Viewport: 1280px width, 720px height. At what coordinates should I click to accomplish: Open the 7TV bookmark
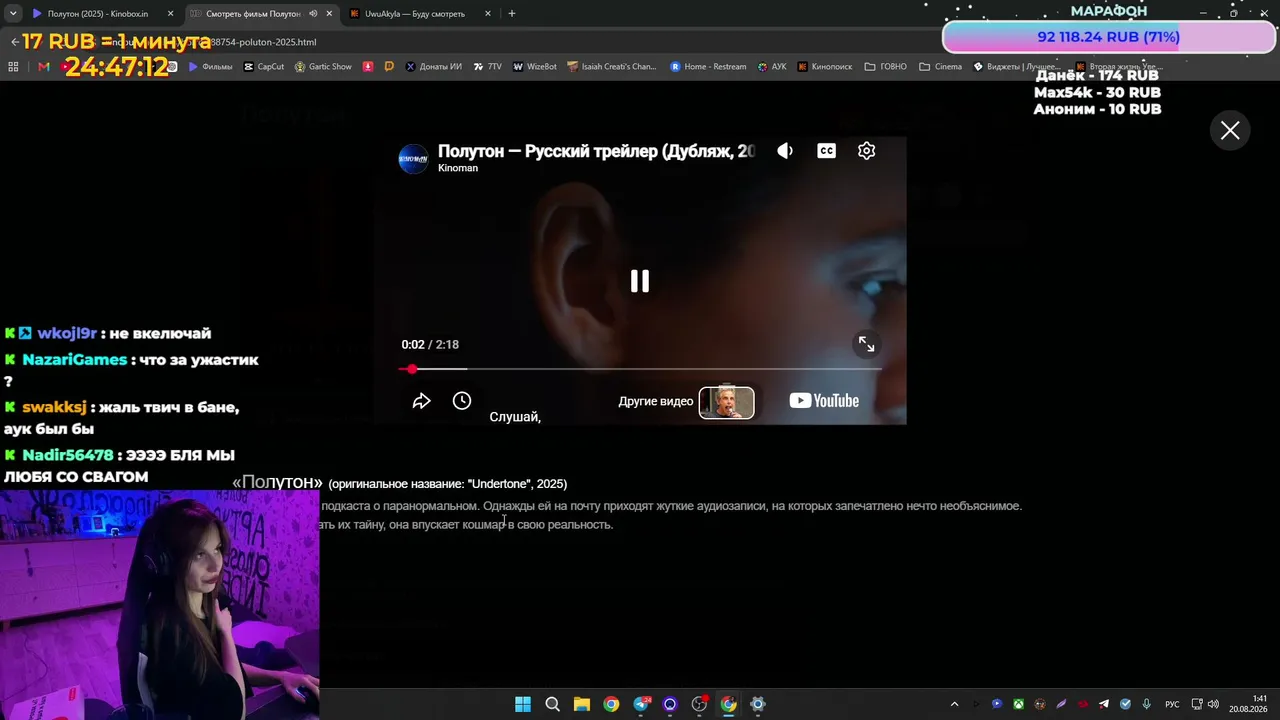pos(488,67)
